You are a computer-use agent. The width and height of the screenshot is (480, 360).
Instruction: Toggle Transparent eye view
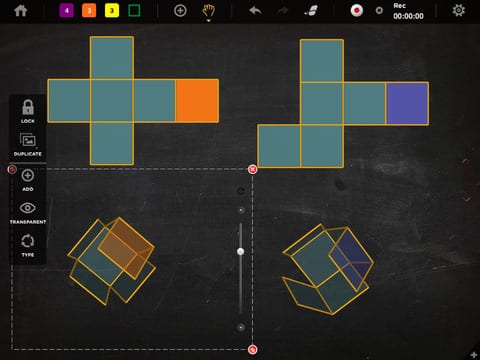(x=28, y=213)
